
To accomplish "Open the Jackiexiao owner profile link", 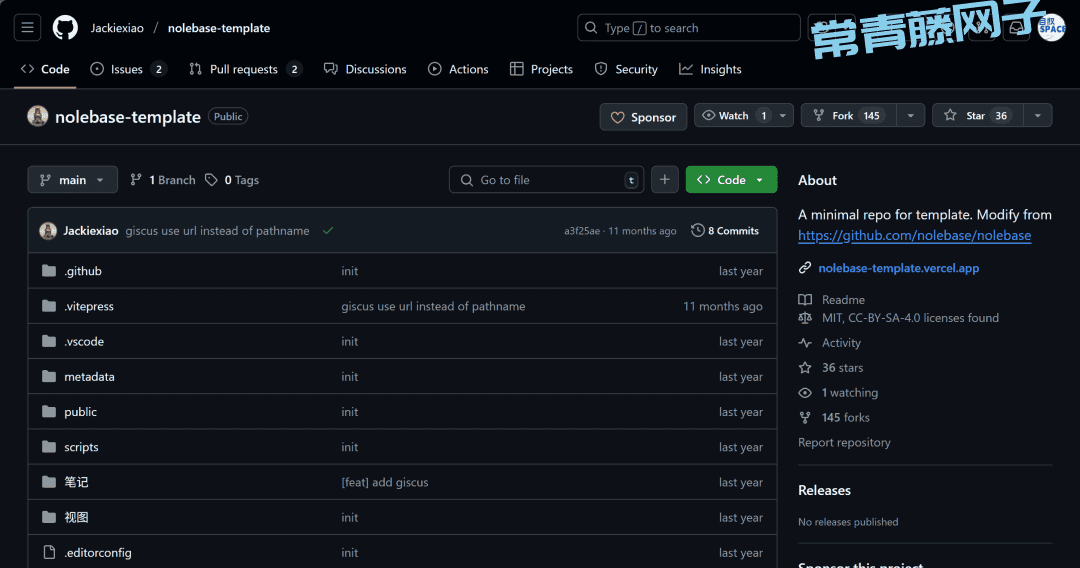I will click(x=117, y=28).
